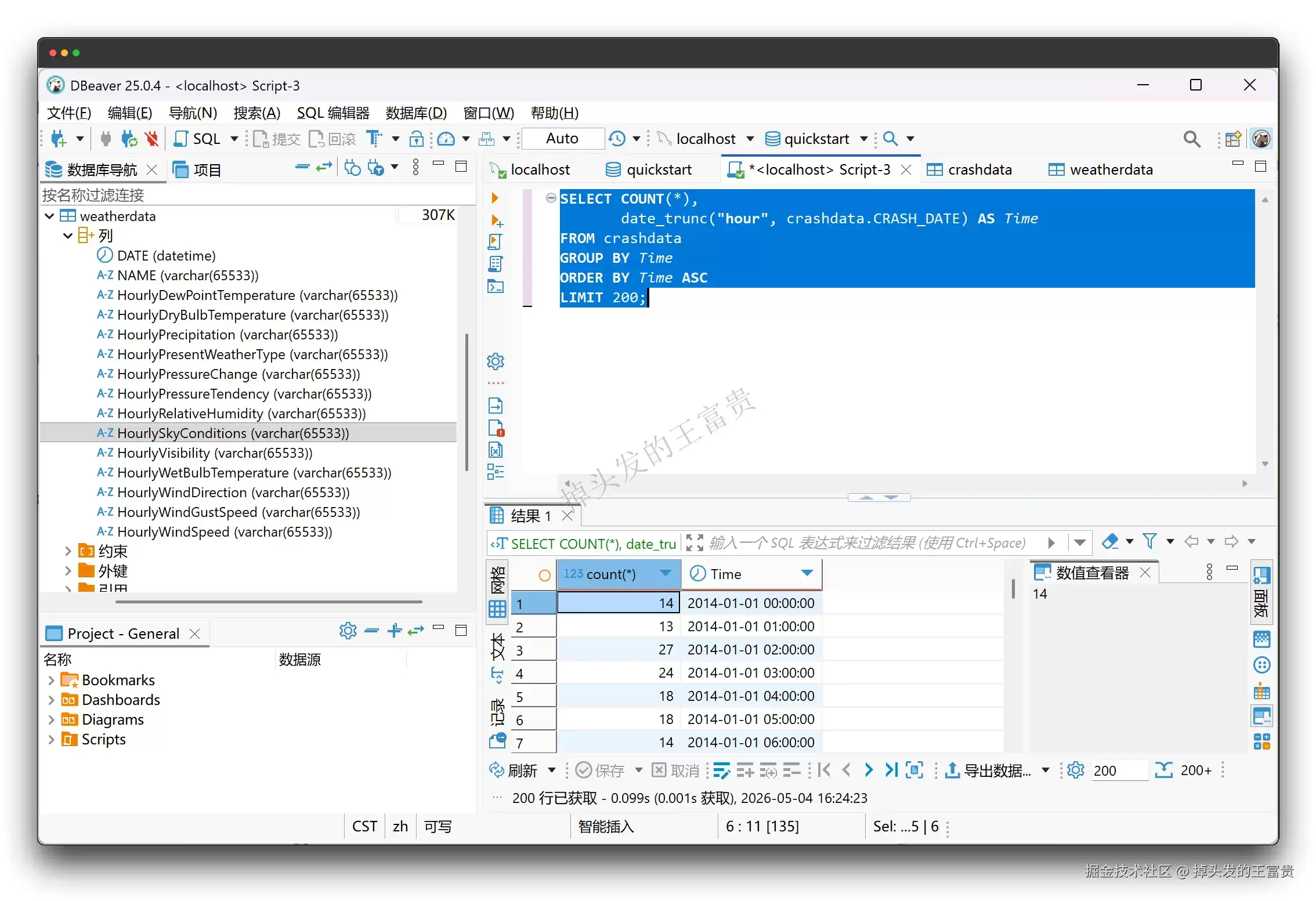The width and height of the screenshot is (1316, 901).
Task: Click the new connection plug icon
Action: click(59, 139)
